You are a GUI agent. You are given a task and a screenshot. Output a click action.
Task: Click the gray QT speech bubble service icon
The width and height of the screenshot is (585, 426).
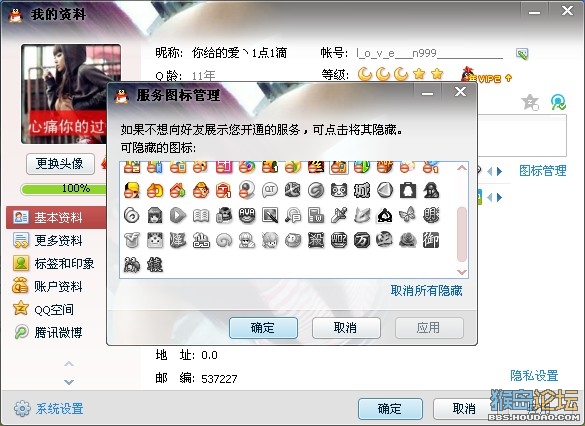[x=270, y=190]
